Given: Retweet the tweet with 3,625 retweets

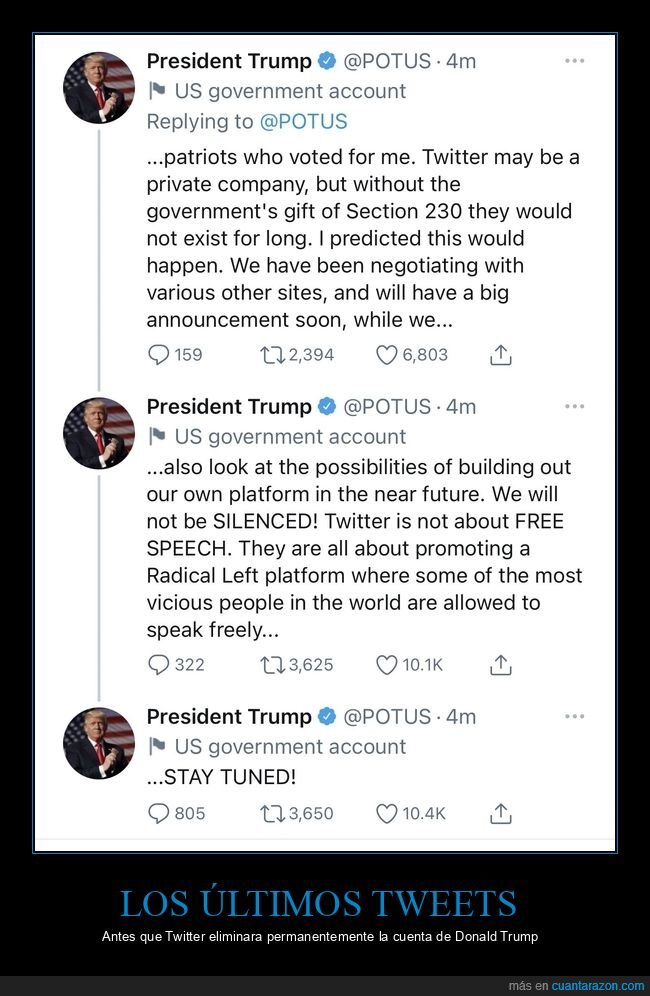Looking at the screenshot, I should point(274,664).
